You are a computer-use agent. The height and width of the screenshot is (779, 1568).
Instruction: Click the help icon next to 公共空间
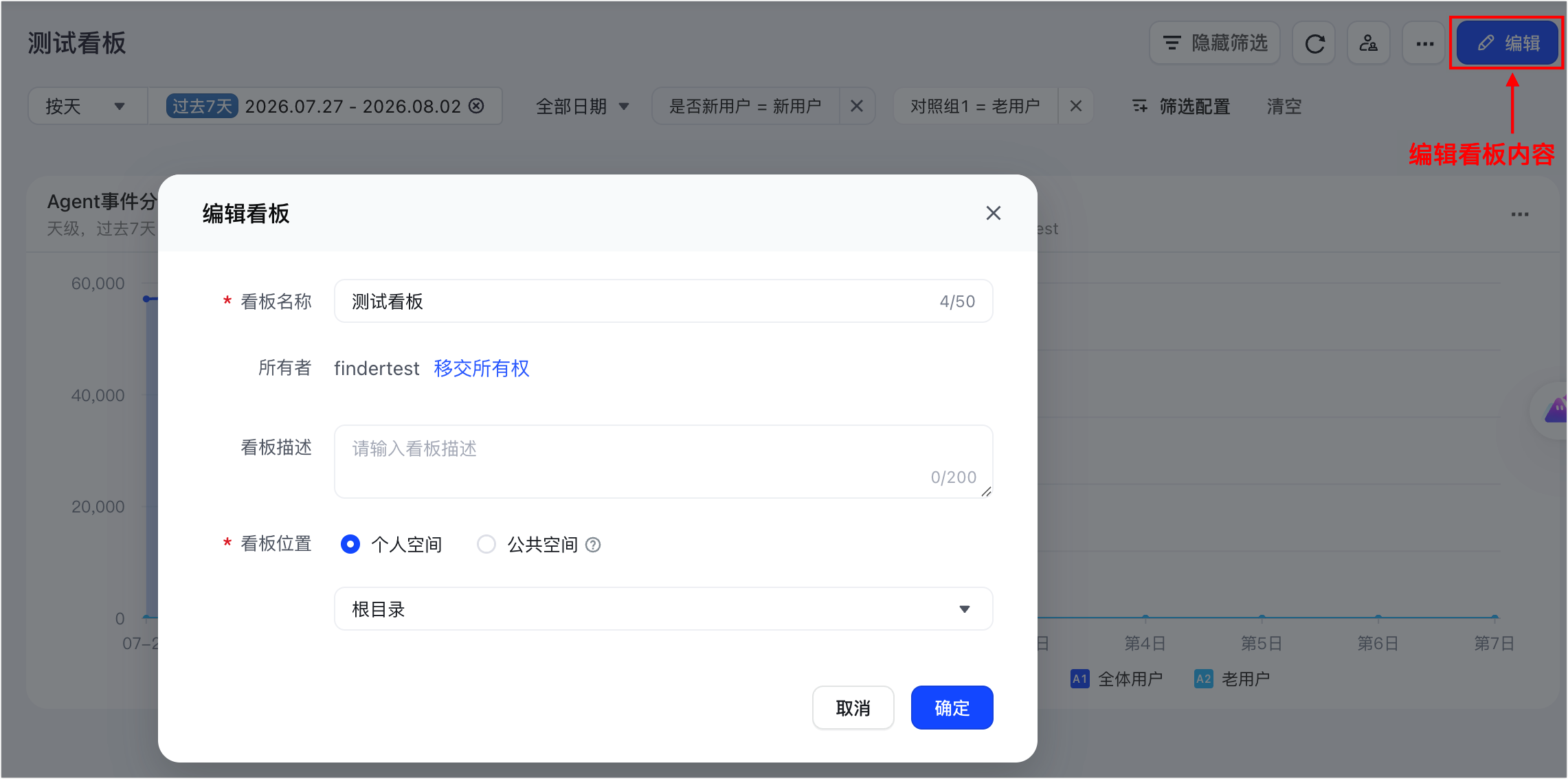tap(592, 545)
